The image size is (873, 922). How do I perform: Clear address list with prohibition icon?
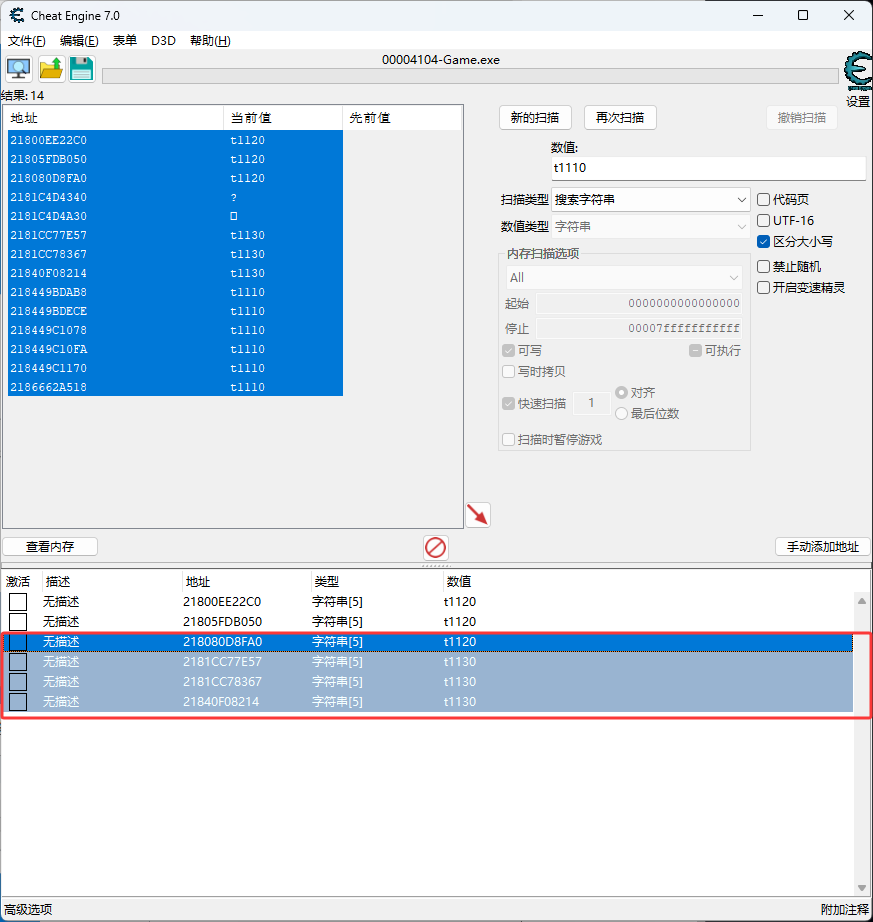[x=436, y=547]
